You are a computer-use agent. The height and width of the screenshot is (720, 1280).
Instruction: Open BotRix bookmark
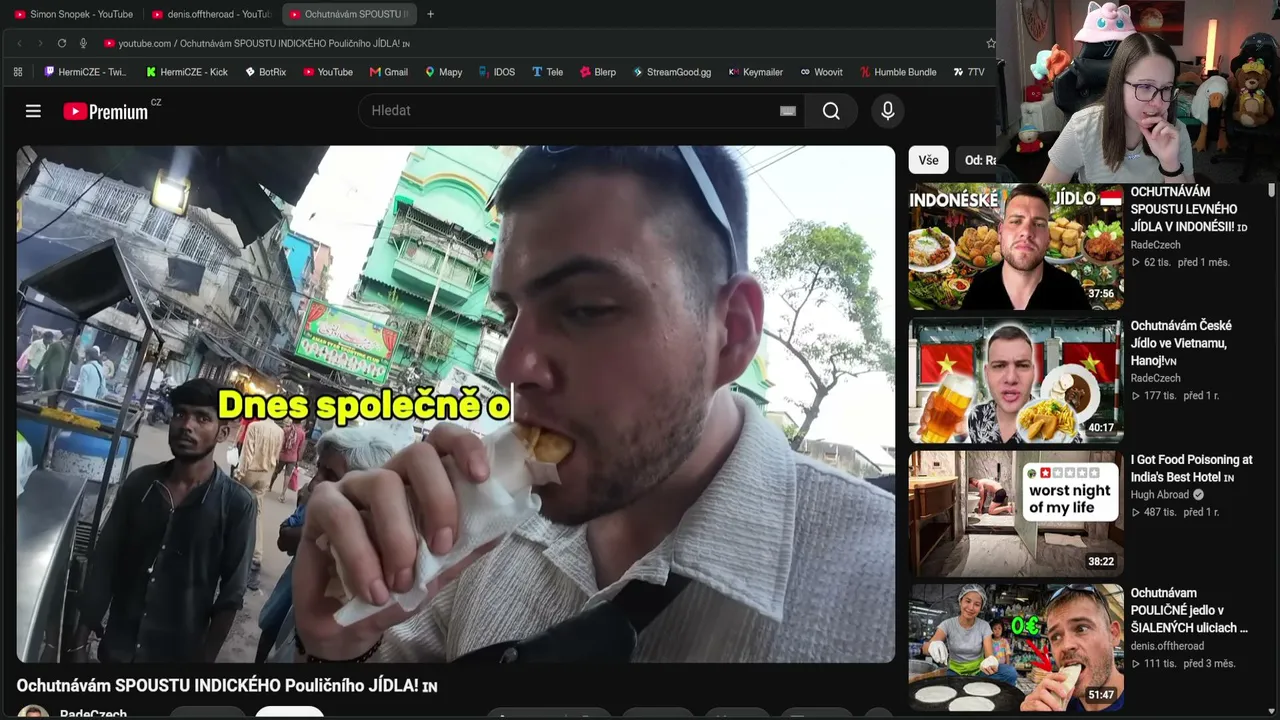(x=266, y=72)
